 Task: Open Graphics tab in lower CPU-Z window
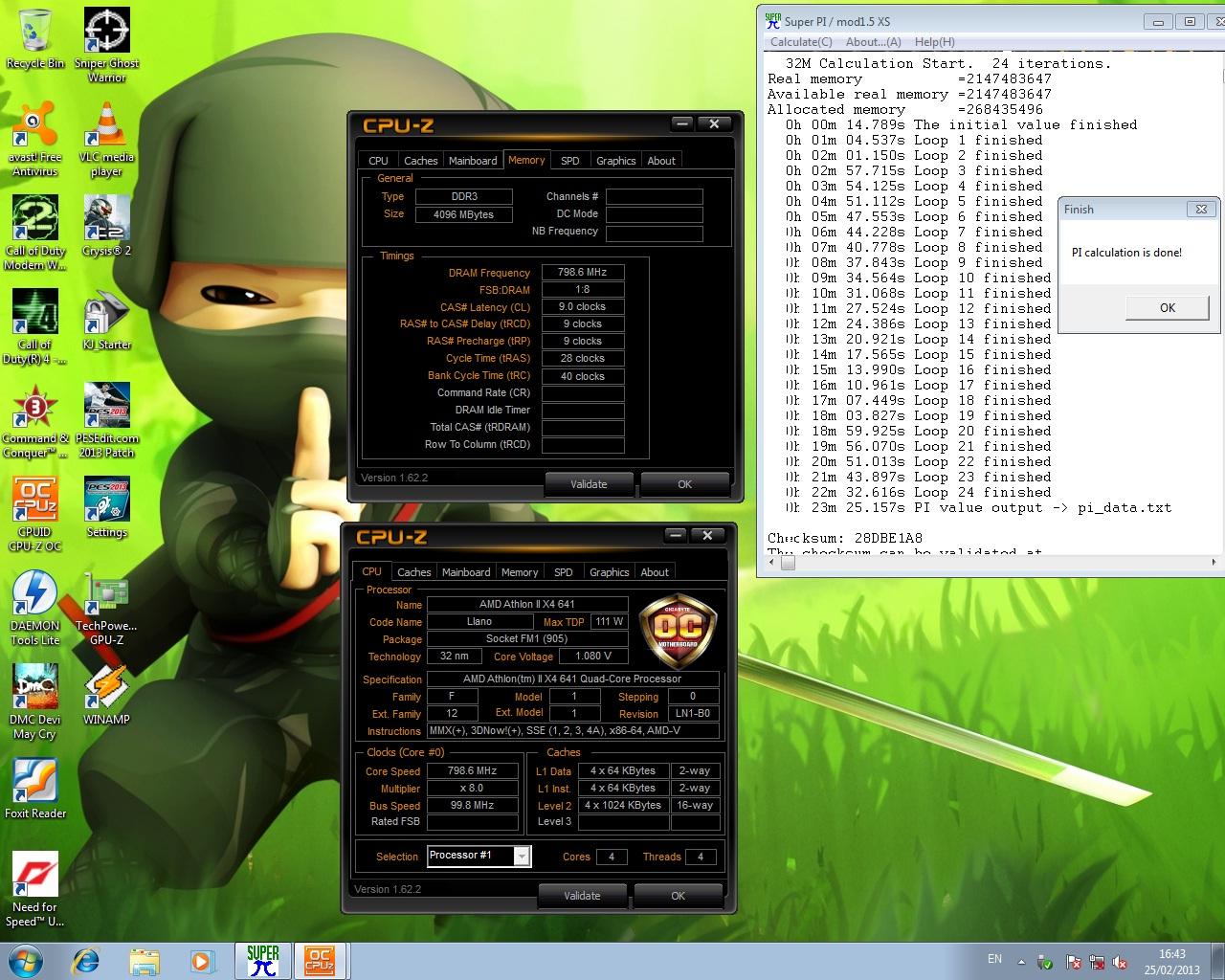pyautogui.click(x=609, y=572)
